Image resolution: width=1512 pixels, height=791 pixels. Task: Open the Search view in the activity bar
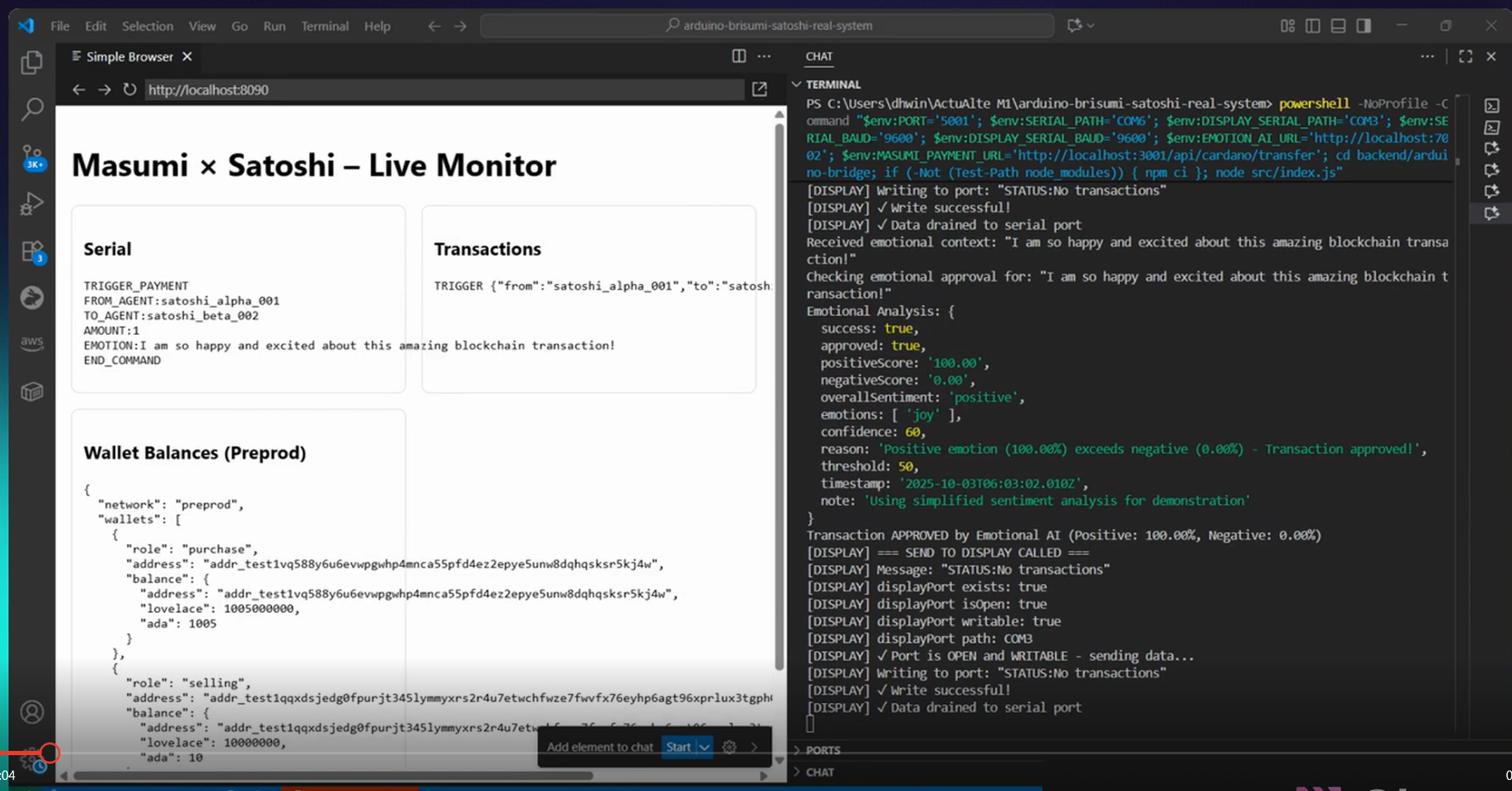pos(32,109)
